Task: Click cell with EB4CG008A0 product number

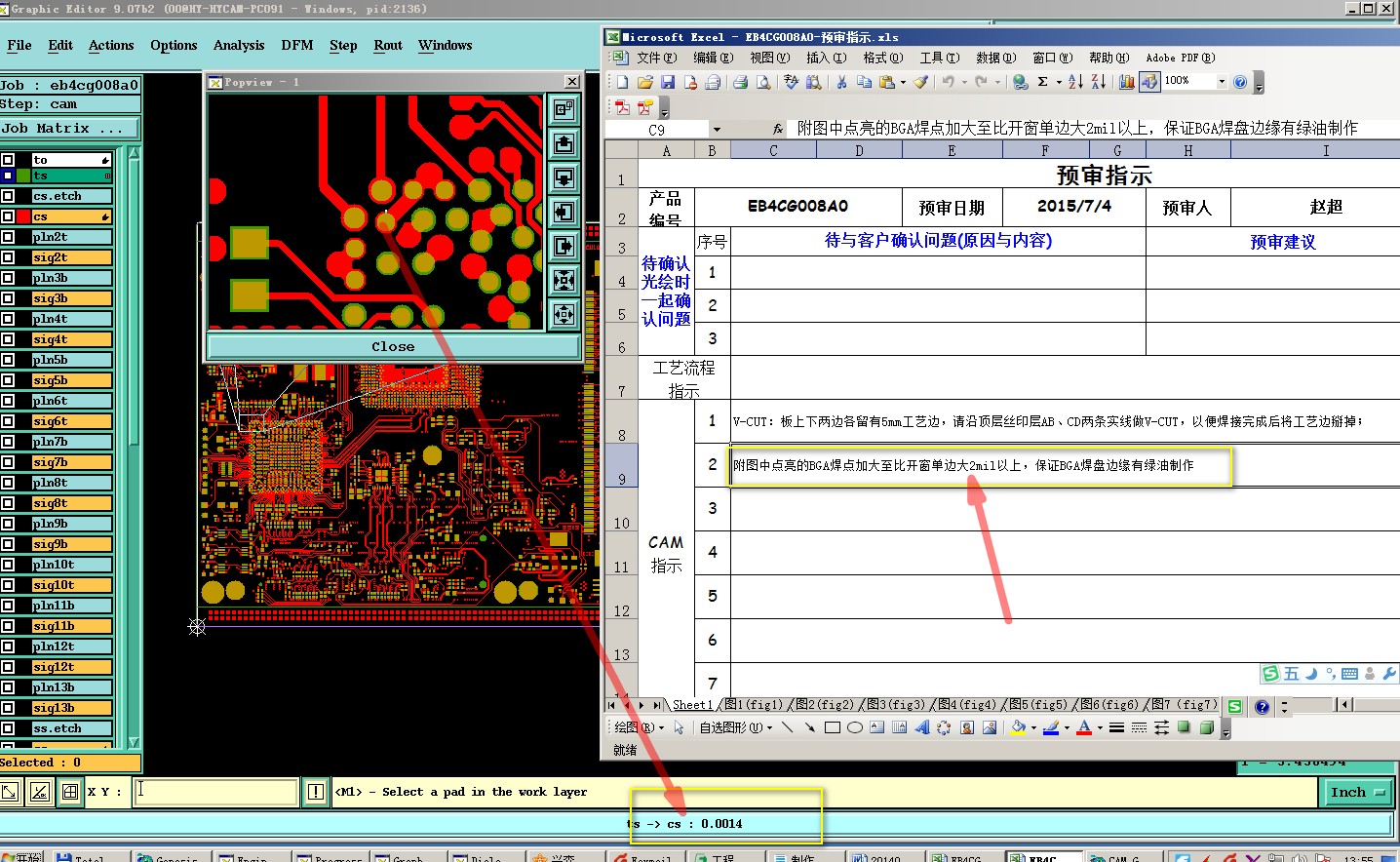Action: (x=797, y=207)
